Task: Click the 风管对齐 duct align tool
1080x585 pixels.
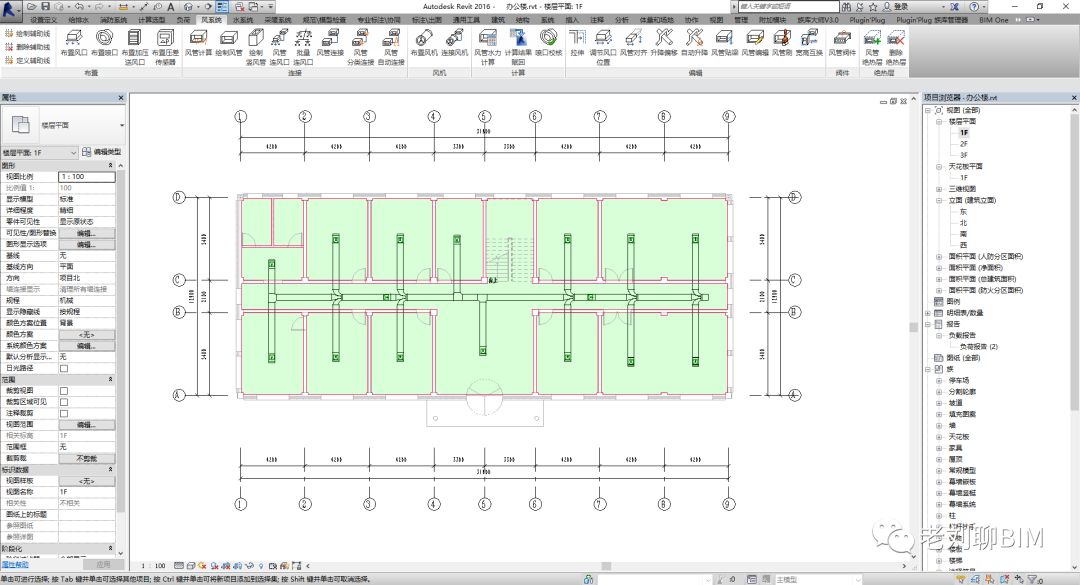Action: point(633,42)
